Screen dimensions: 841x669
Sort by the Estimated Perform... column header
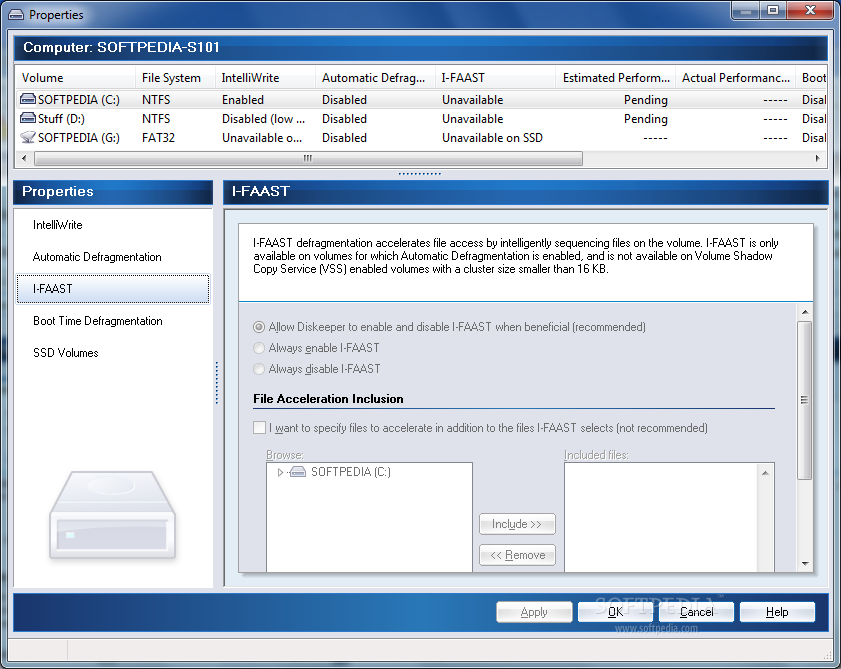tap(615, 78)
